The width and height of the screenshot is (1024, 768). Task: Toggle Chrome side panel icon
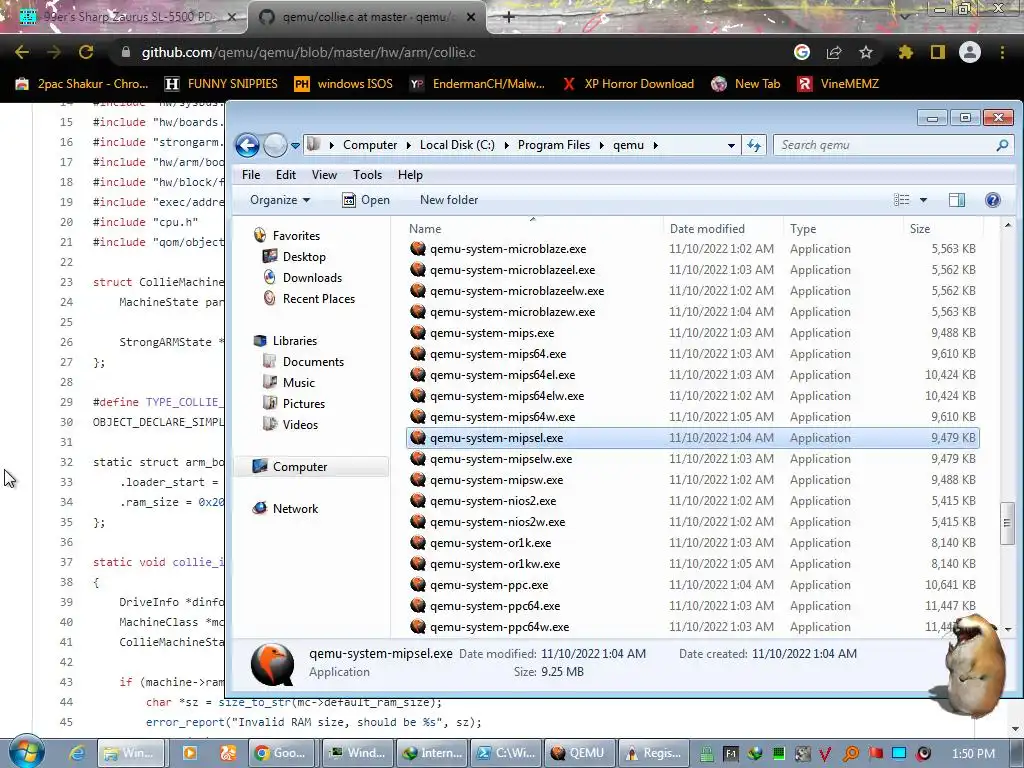tap(938, 52)
